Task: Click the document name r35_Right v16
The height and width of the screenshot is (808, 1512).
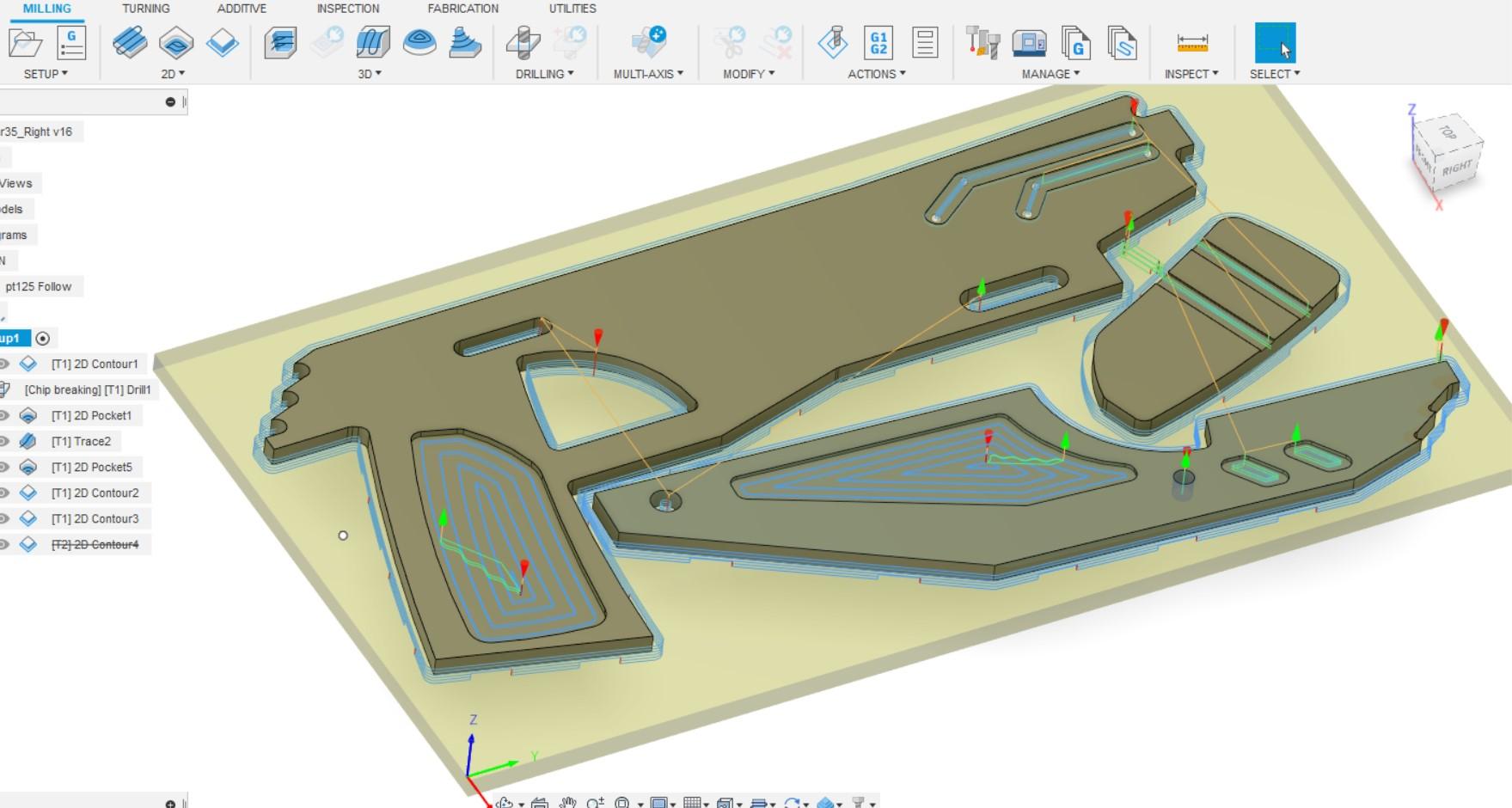Action: (x=36, y=132)
